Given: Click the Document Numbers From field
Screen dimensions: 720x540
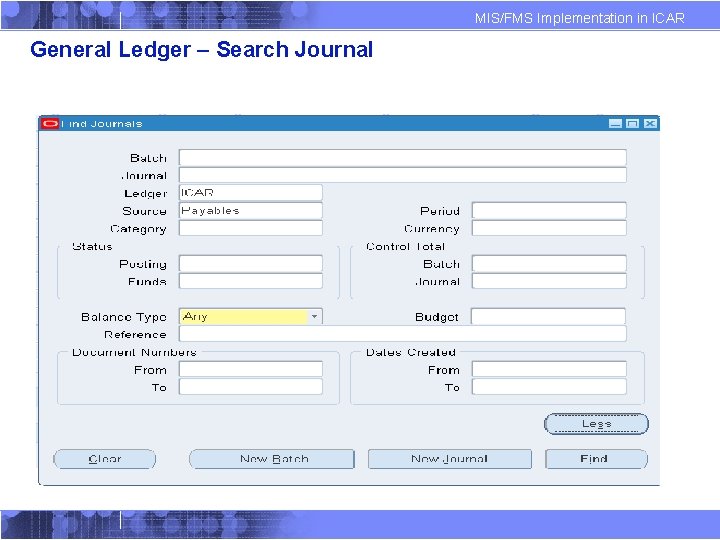Looking at the screenshot, I should pos(251,369).
